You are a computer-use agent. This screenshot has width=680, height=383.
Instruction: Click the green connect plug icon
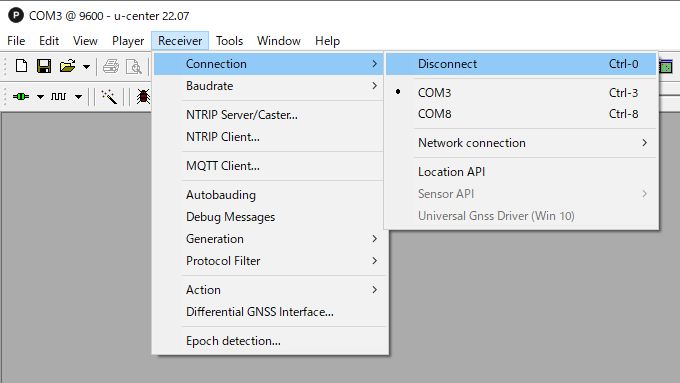point(21,96)
